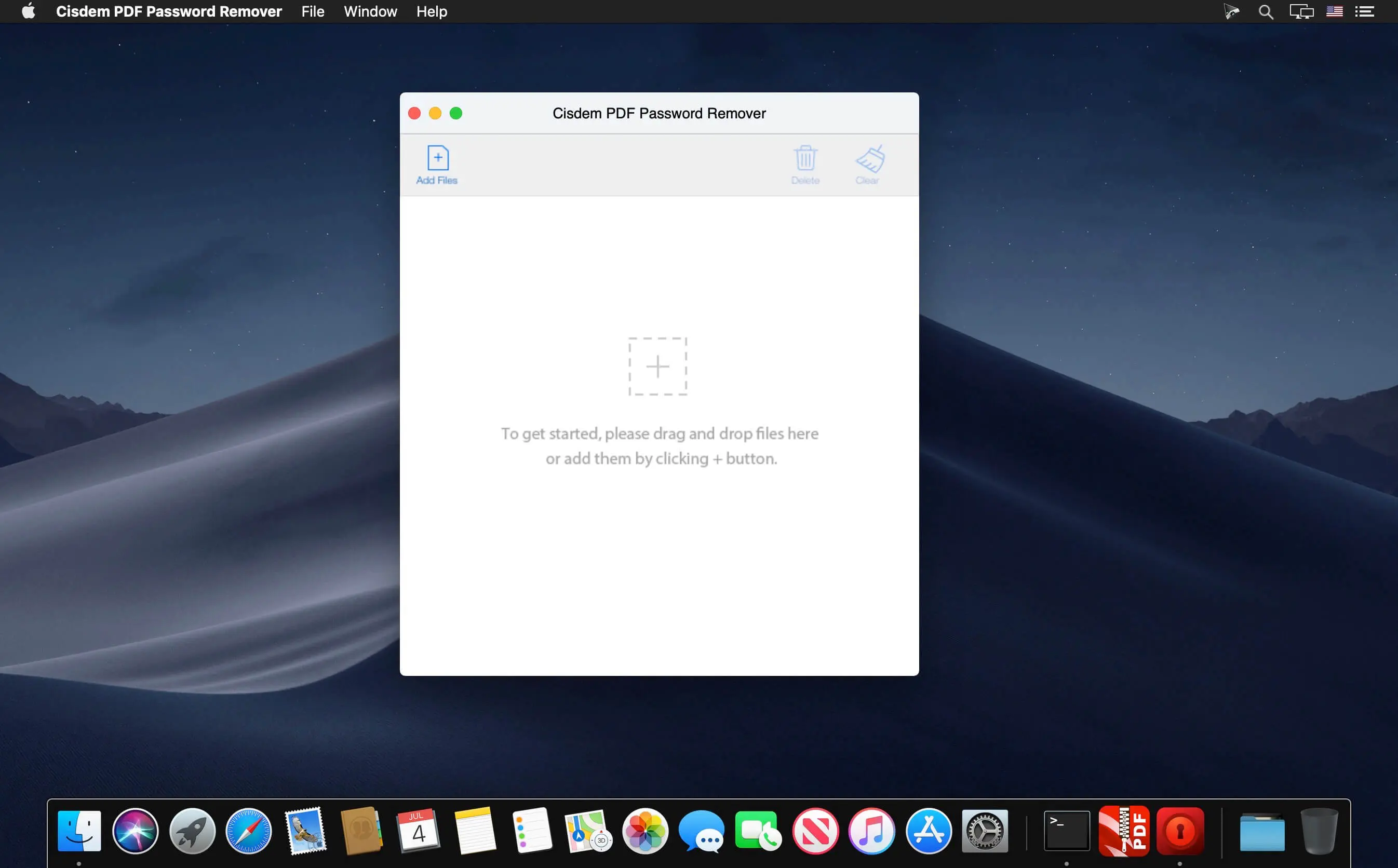The height and width of the screenshot is (868, 1398).
Task: Open the Apple menu
Action: [28, 11]
